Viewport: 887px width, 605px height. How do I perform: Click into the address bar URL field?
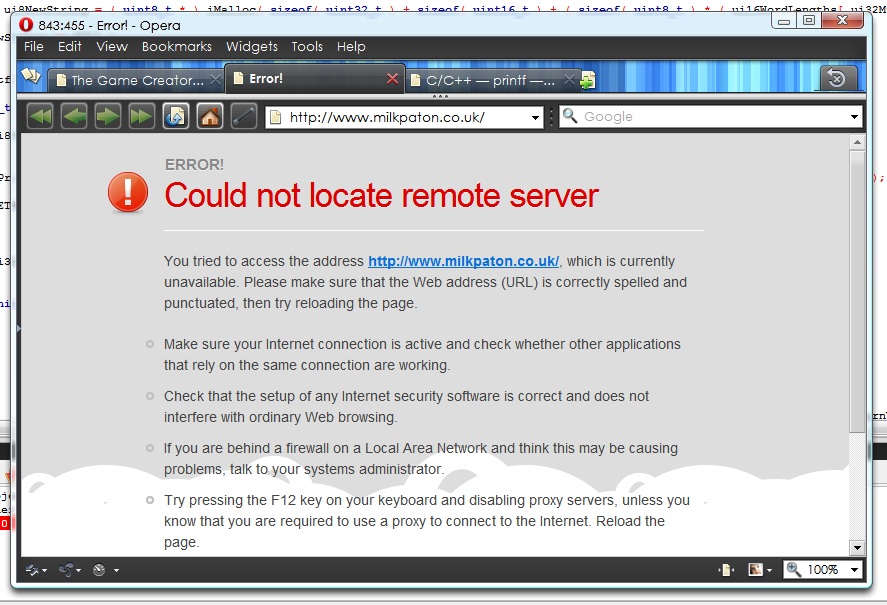coord(404,117)
